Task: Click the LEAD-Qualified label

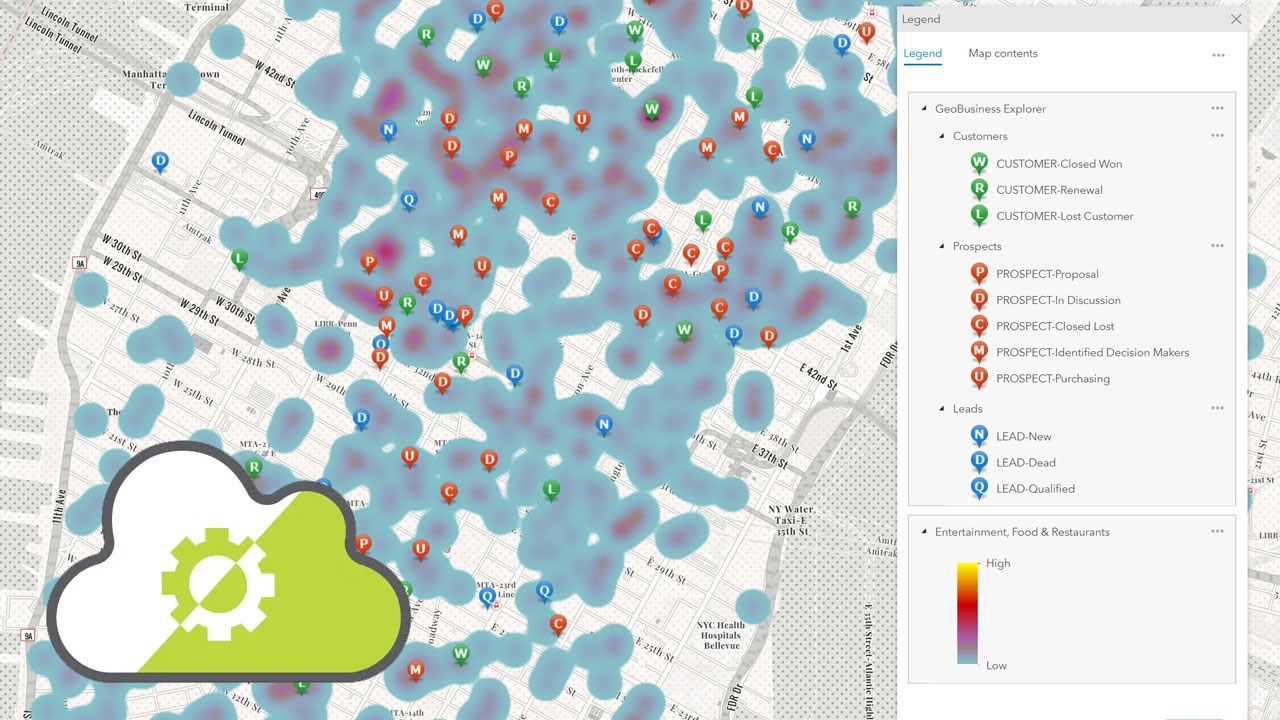Action: (x=1035, y=489)
